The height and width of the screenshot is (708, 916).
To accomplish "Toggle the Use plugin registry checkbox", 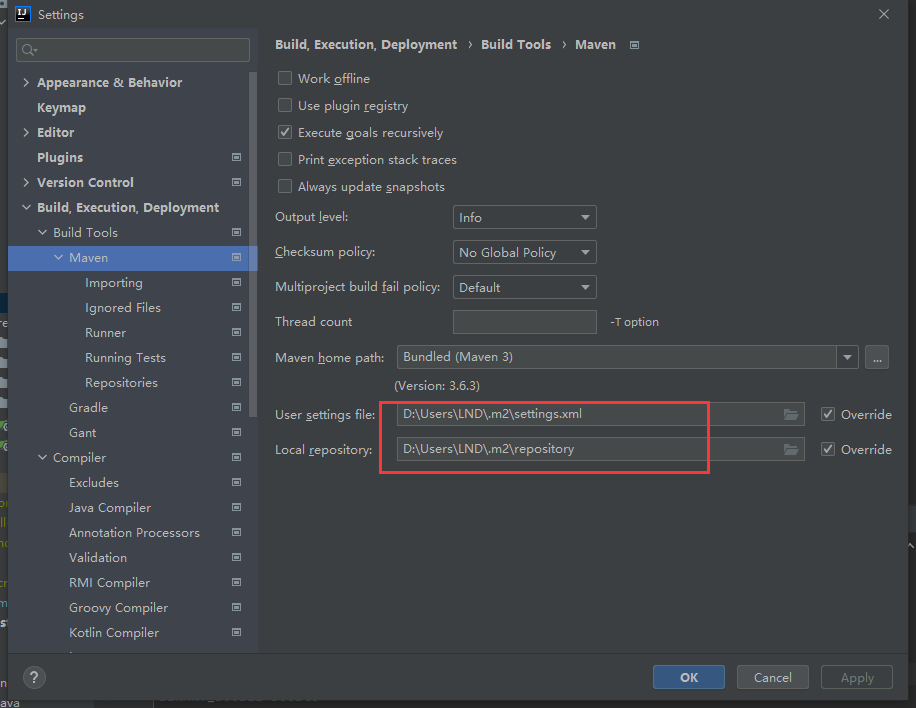I will pyautogui.click(x=285, y=105).
